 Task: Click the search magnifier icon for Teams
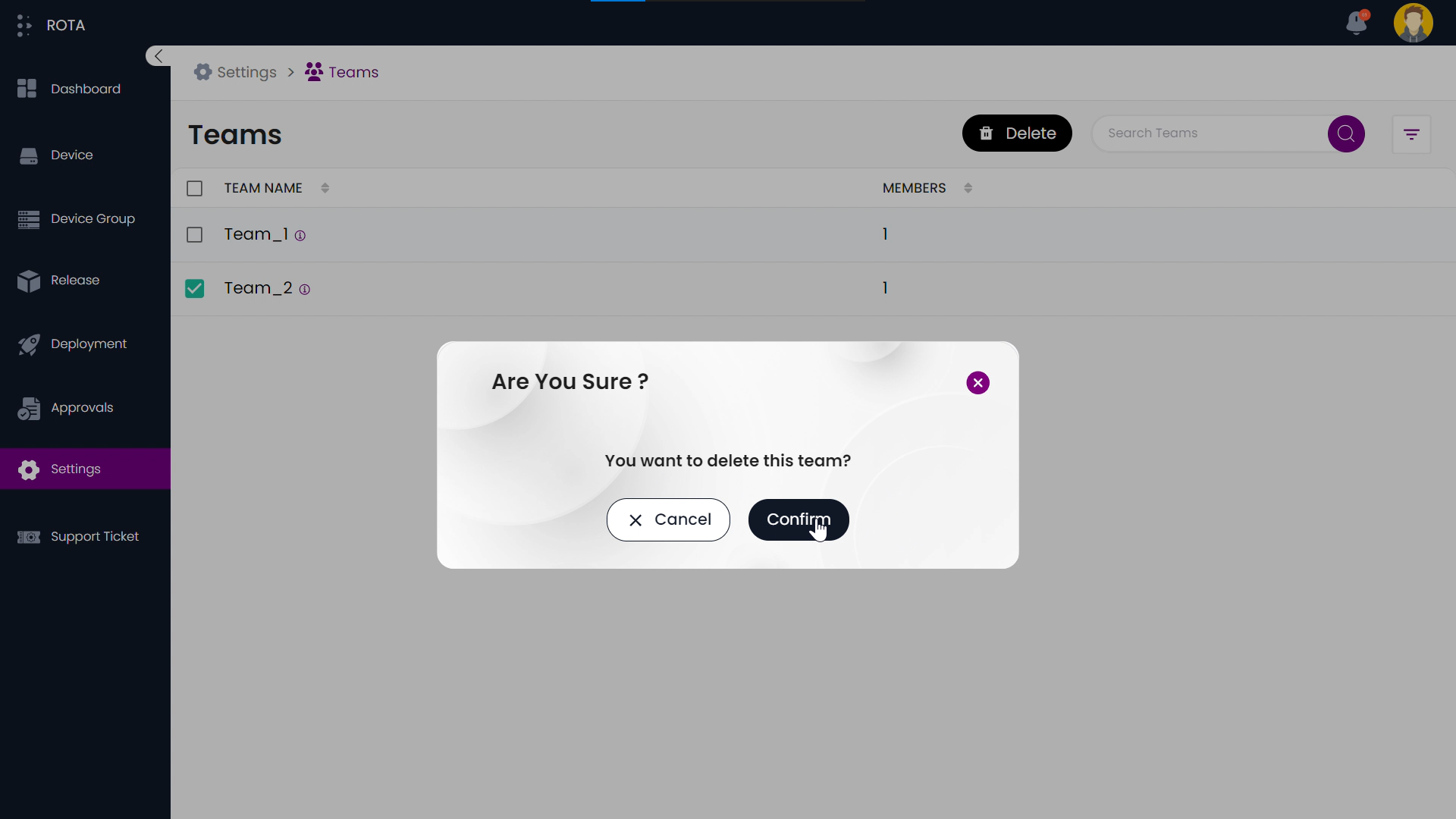coord(1346,133)
